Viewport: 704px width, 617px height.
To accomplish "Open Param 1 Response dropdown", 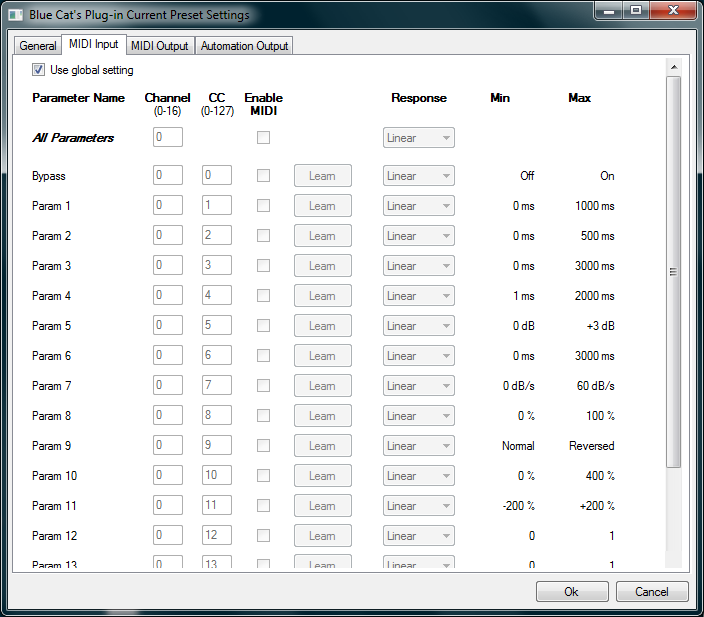I will [x=418, y=206].
